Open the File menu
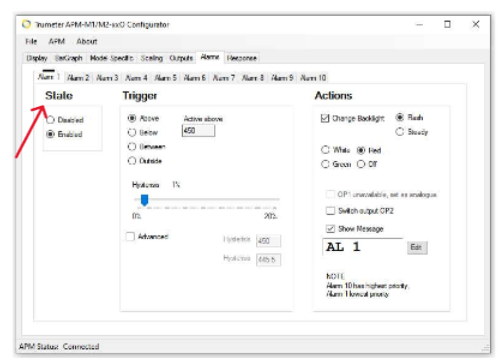The width and height of the screenshot is (499, 360). (x=31, y=41)
